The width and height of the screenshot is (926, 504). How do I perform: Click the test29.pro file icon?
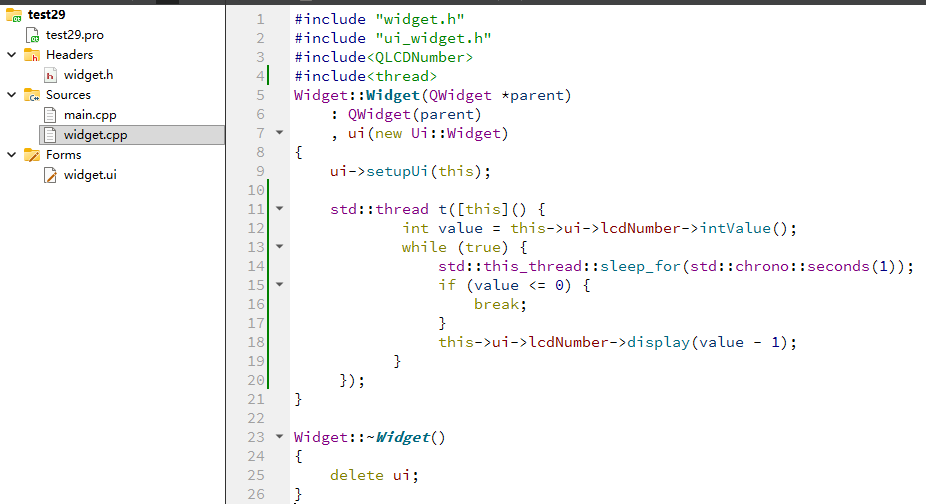click(32, 35)
